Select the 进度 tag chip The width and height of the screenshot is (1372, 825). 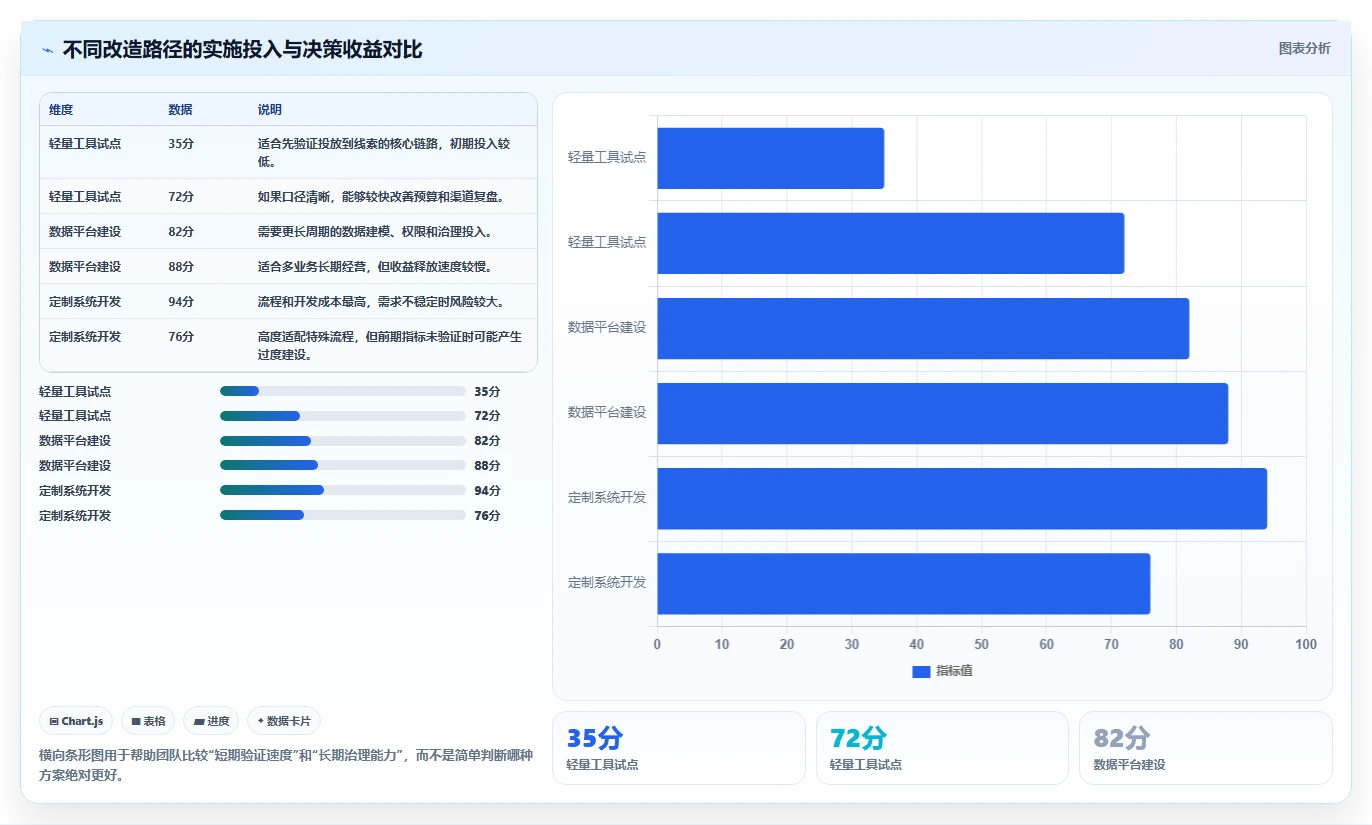[x=211, y=721]
